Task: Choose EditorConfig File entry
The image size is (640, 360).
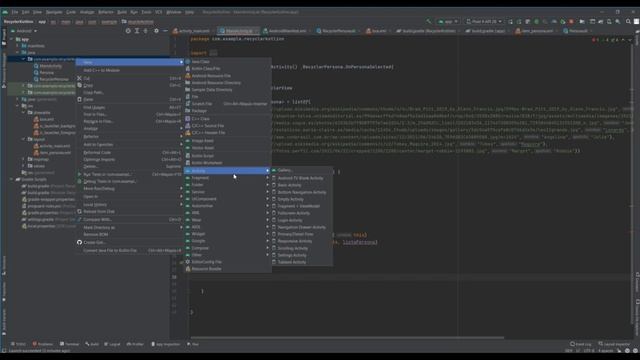Action: tap(227, 262)
